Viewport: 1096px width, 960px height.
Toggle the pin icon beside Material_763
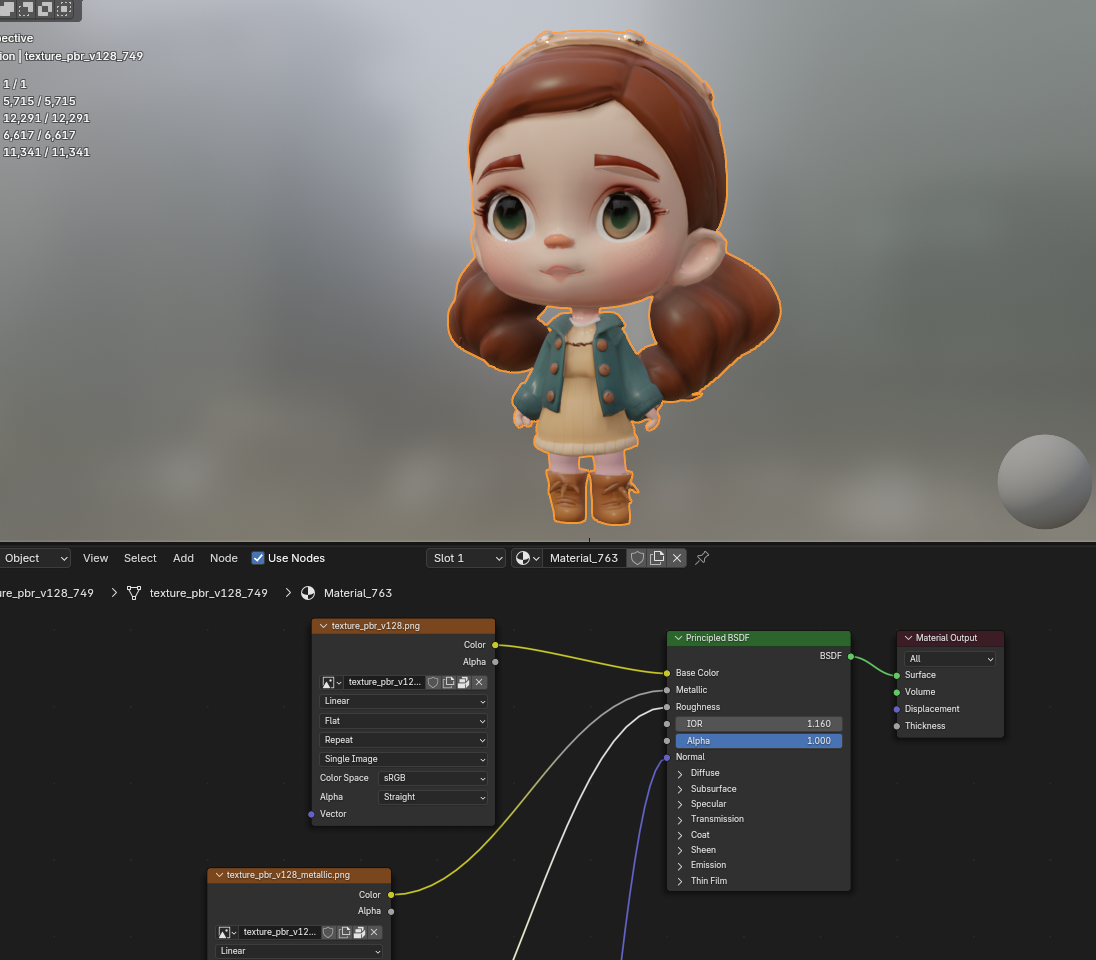702,558
